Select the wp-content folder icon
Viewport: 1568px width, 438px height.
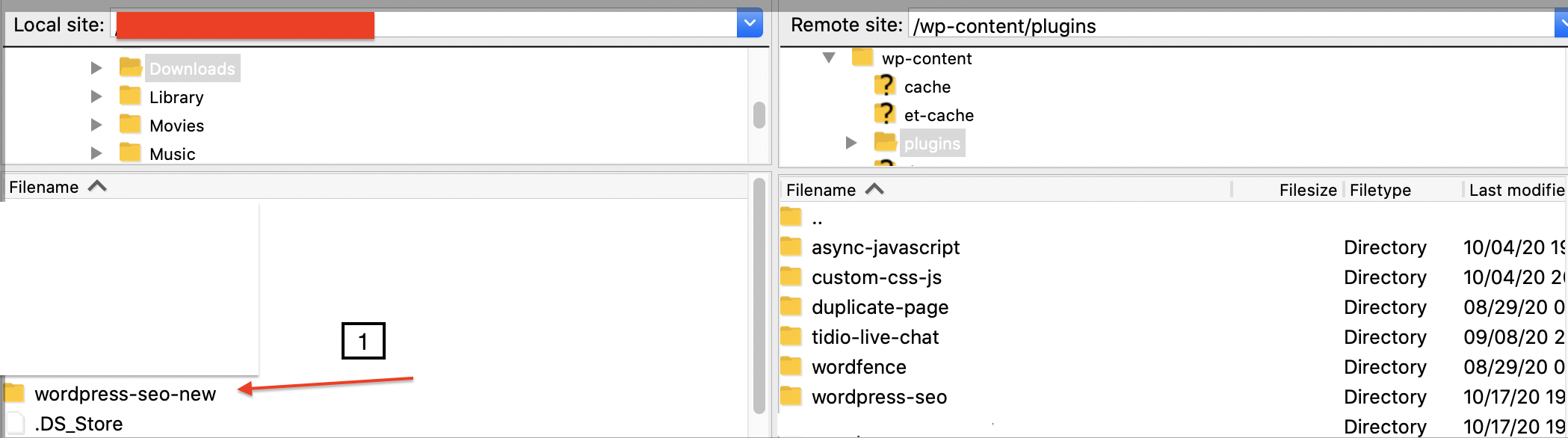862,57
